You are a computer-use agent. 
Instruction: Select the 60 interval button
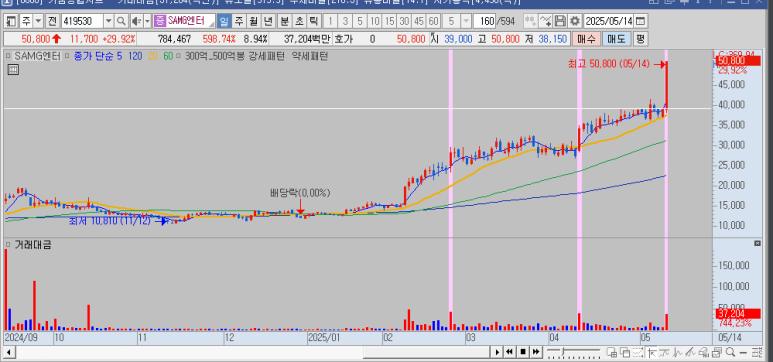click(x=434, y=21)
